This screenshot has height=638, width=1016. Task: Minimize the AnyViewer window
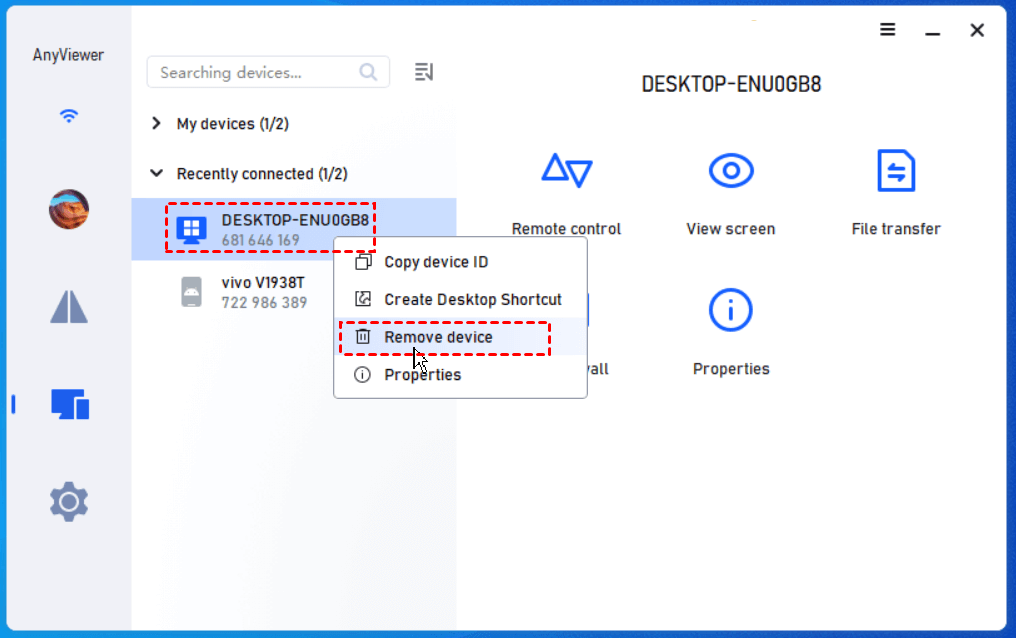click(932, 32)
